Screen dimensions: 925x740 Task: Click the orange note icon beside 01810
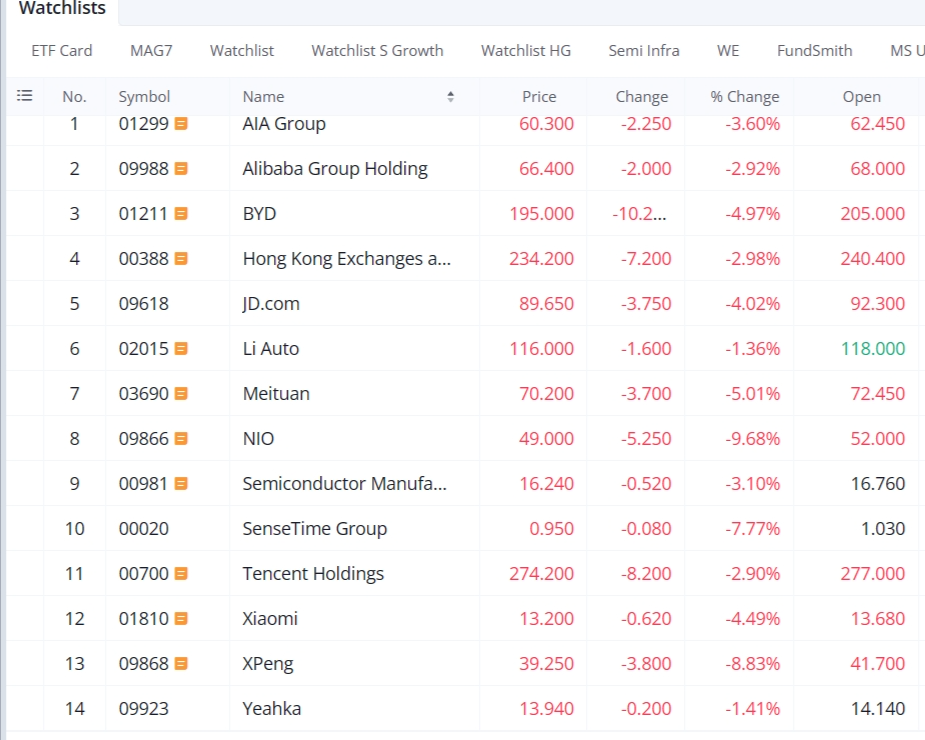click(181, 618)
